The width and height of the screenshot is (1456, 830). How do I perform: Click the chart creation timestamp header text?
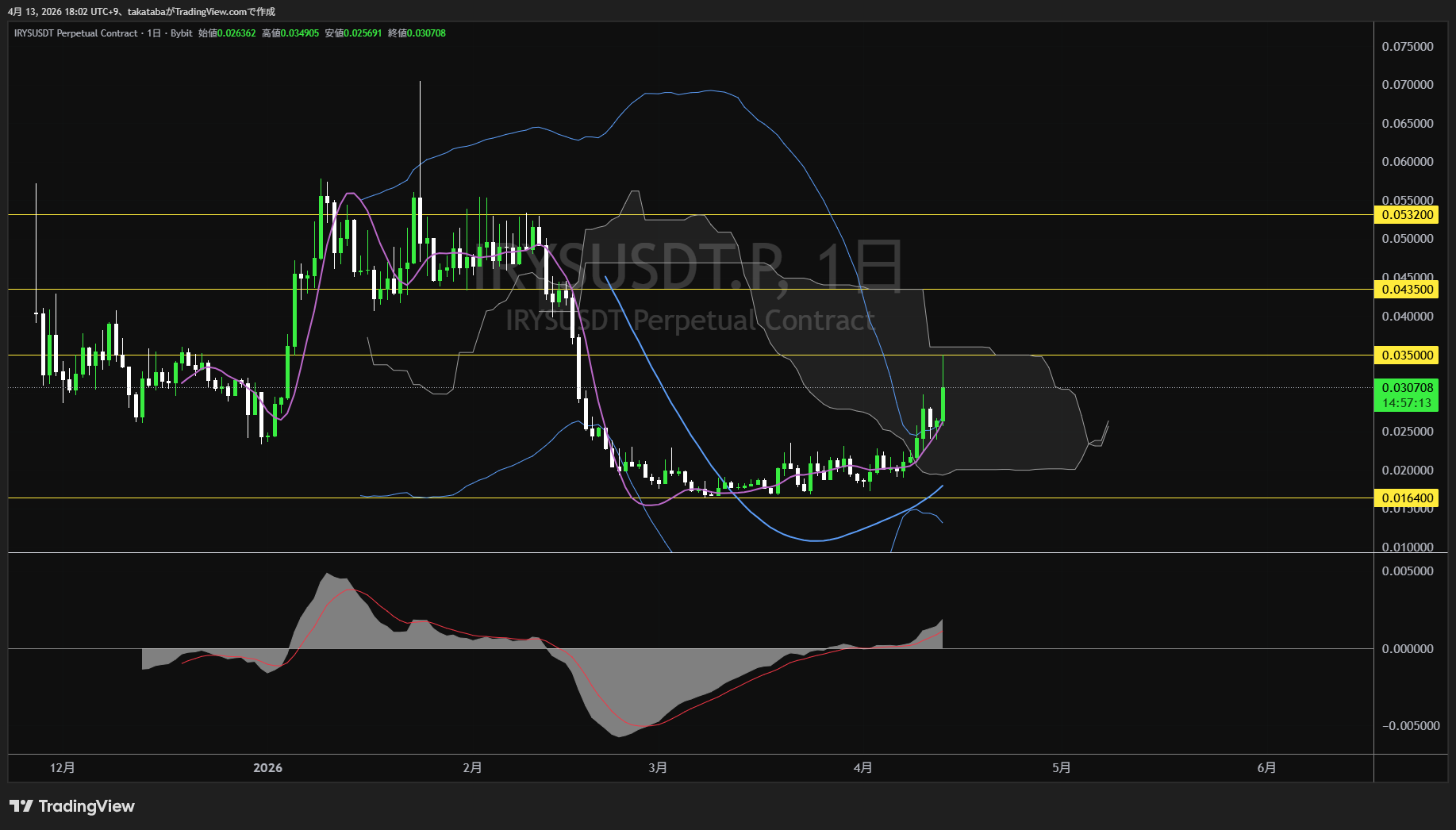click(x=141, y=12)
